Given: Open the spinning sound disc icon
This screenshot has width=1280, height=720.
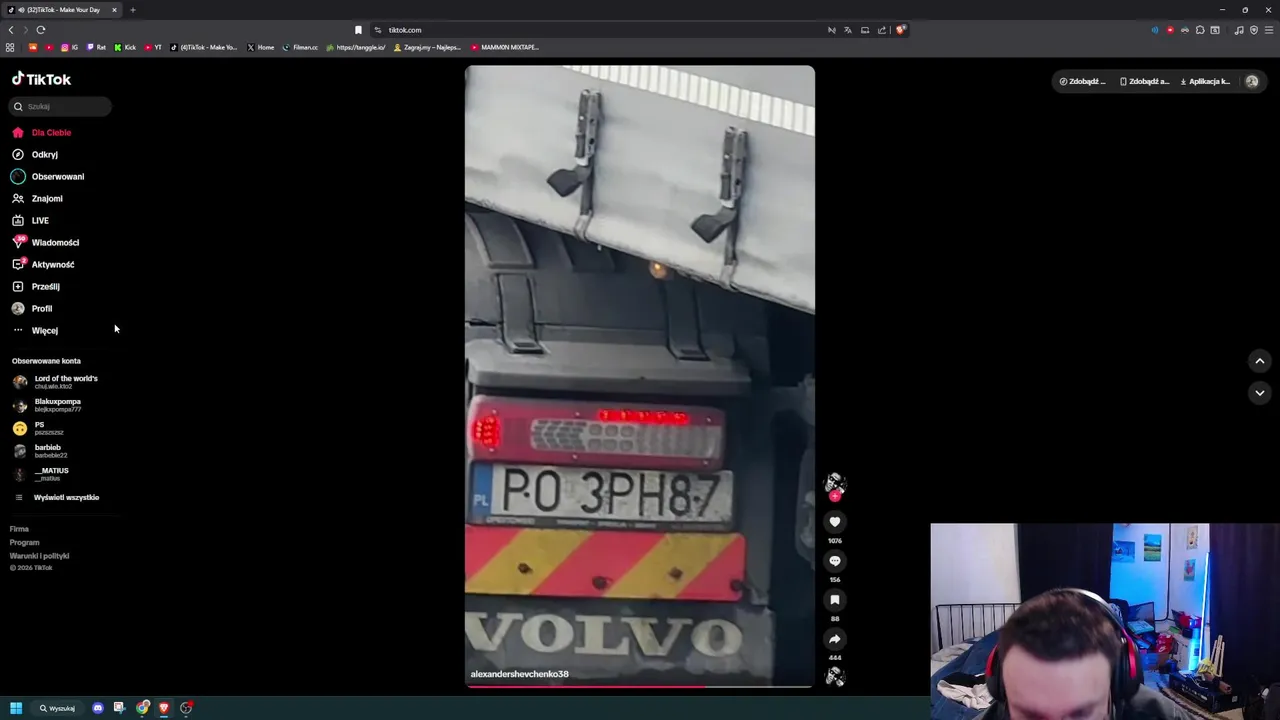Looking at the screenshot, I should (835, 677).
